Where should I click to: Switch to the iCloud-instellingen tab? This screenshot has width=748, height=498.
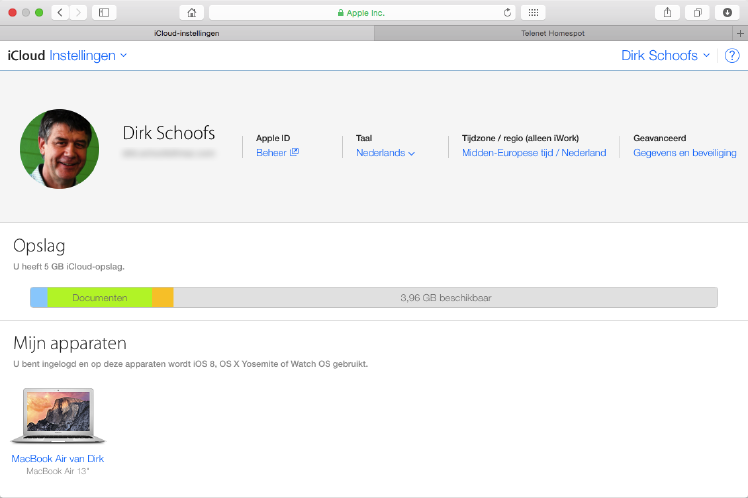(187, 33)
